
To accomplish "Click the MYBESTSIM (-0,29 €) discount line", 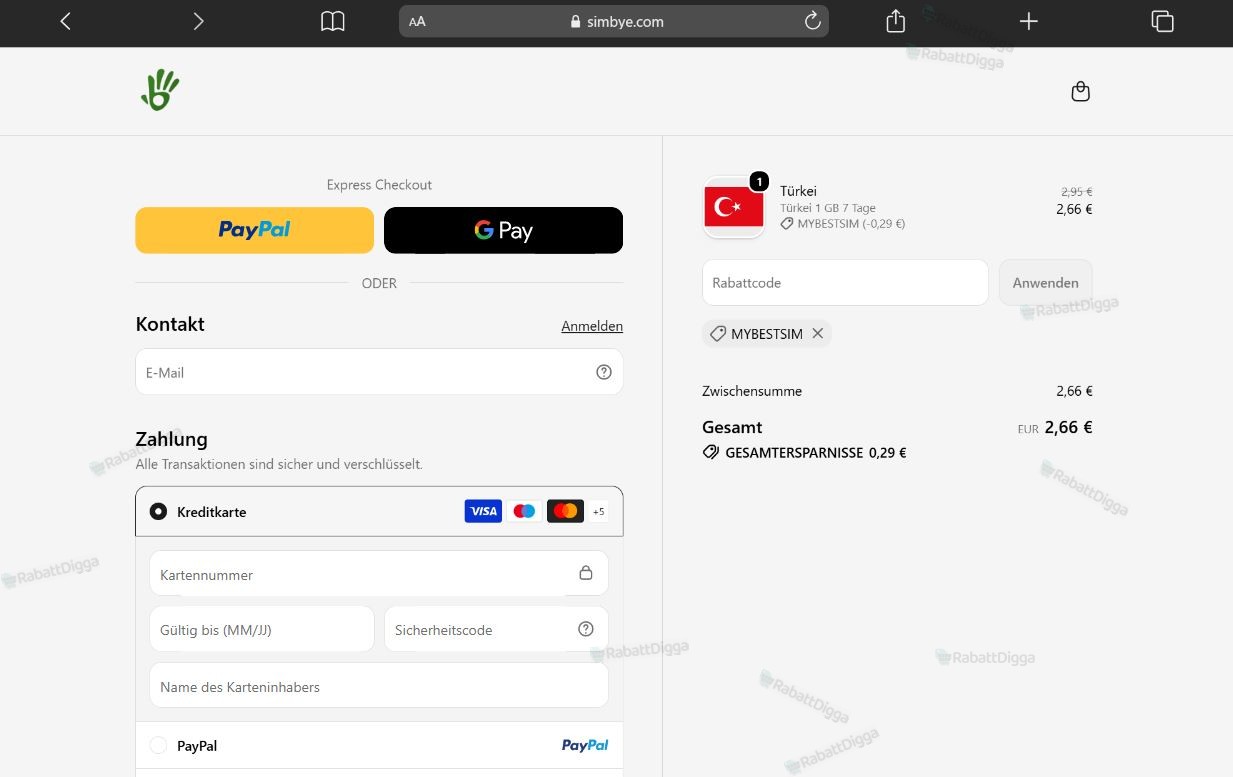I will click(842, 224).
